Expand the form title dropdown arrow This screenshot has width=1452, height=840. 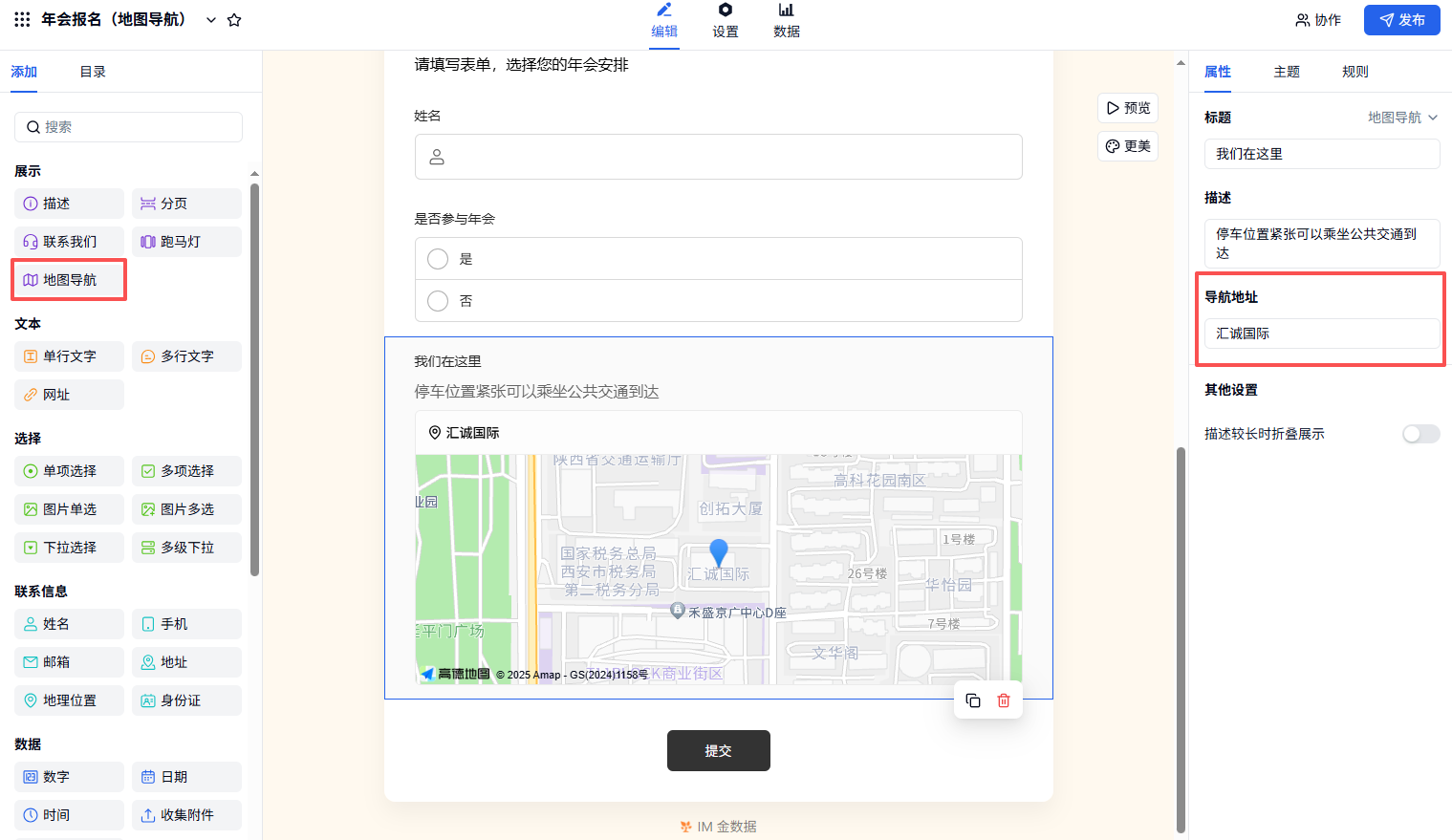211,20
